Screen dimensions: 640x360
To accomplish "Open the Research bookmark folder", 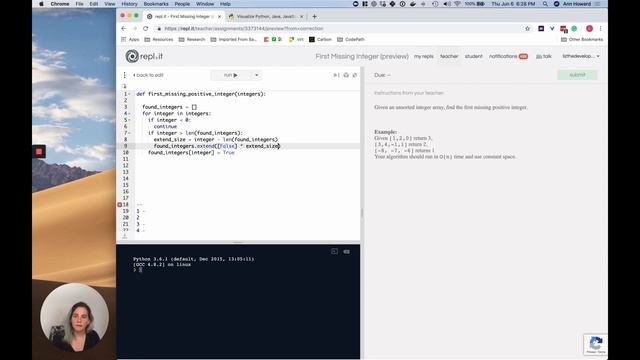I will (192, 40).
